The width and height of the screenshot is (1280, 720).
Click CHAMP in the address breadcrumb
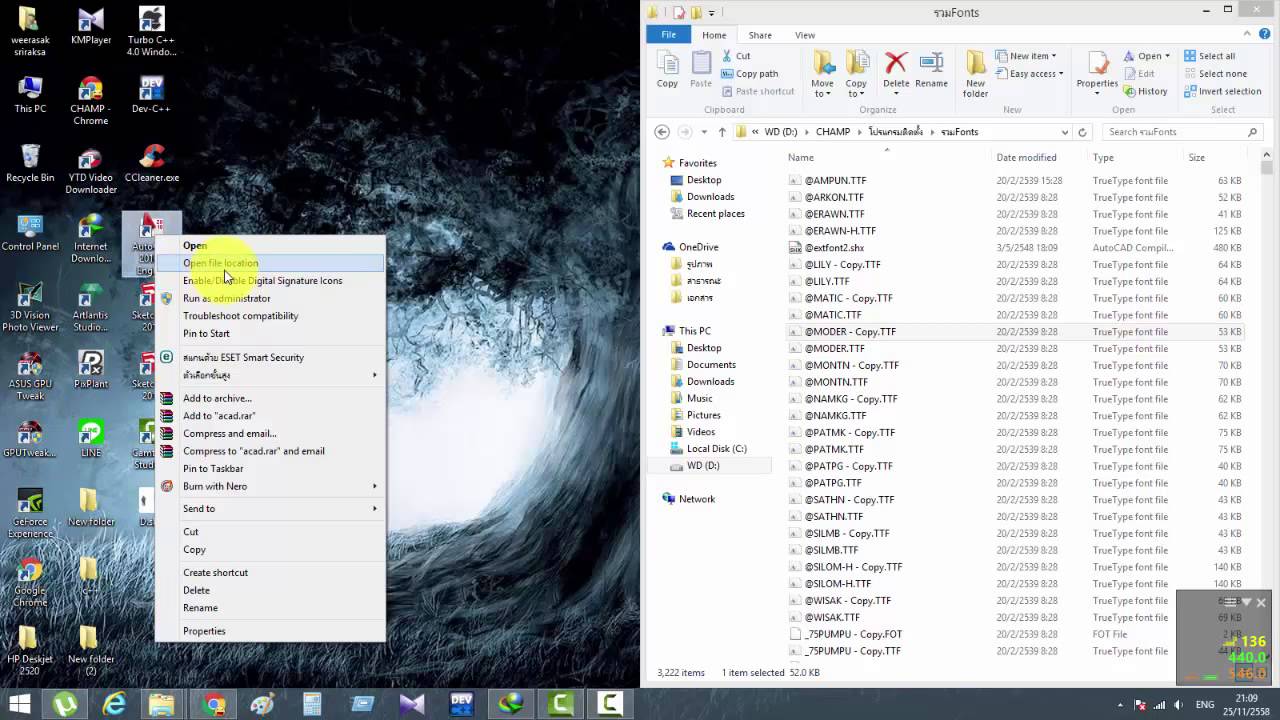pos(832,132)
